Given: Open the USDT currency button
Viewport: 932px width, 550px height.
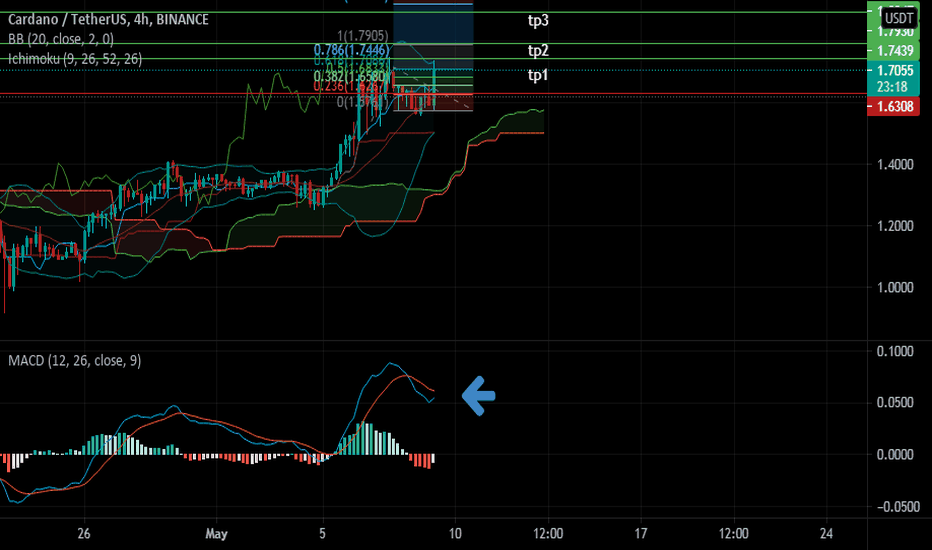Looking at the screenshot, I should click(899, 18).
